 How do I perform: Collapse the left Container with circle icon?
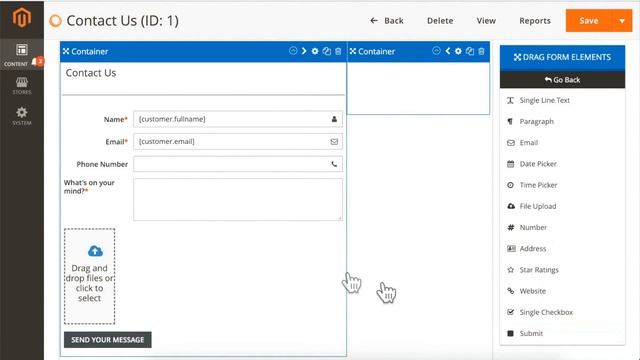click(x=293, y=51)
